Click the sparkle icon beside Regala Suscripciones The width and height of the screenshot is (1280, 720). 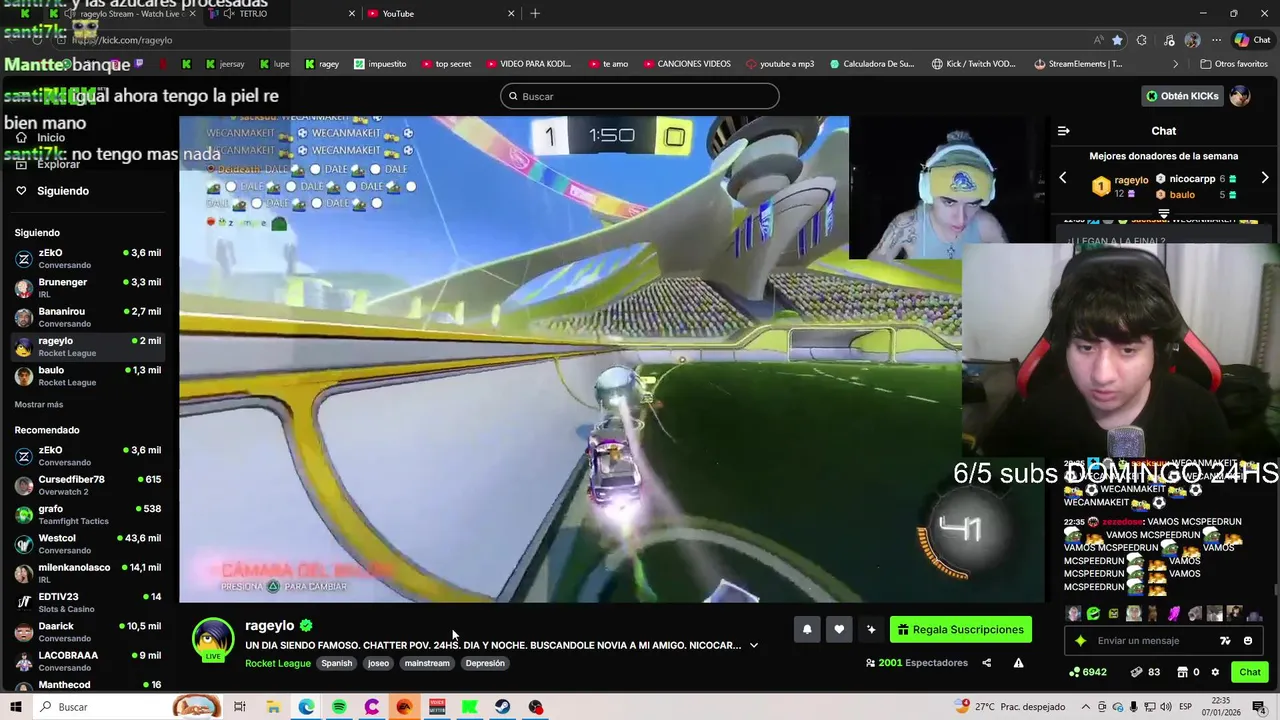point(871,629)
